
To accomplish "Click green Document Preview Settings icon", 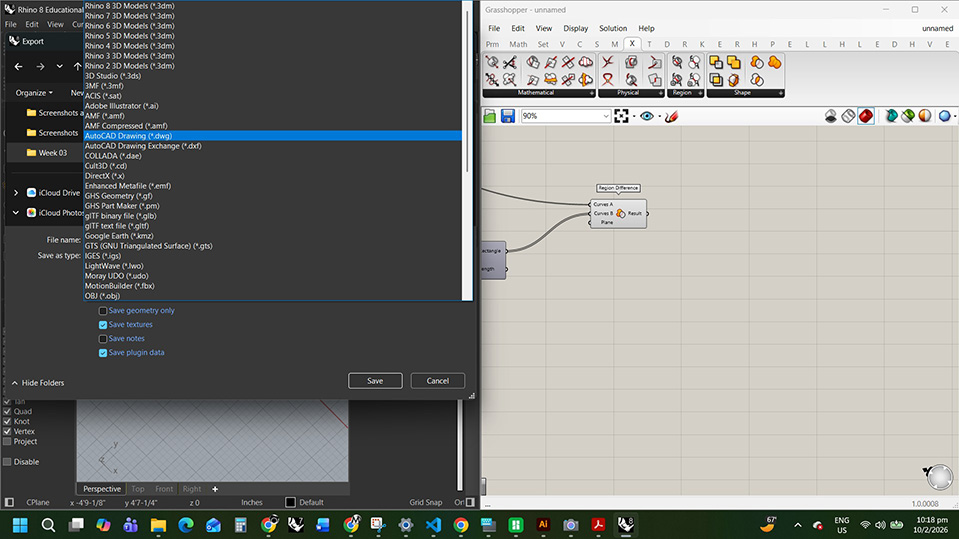I will pyautogui.click(x=908, y=116).
